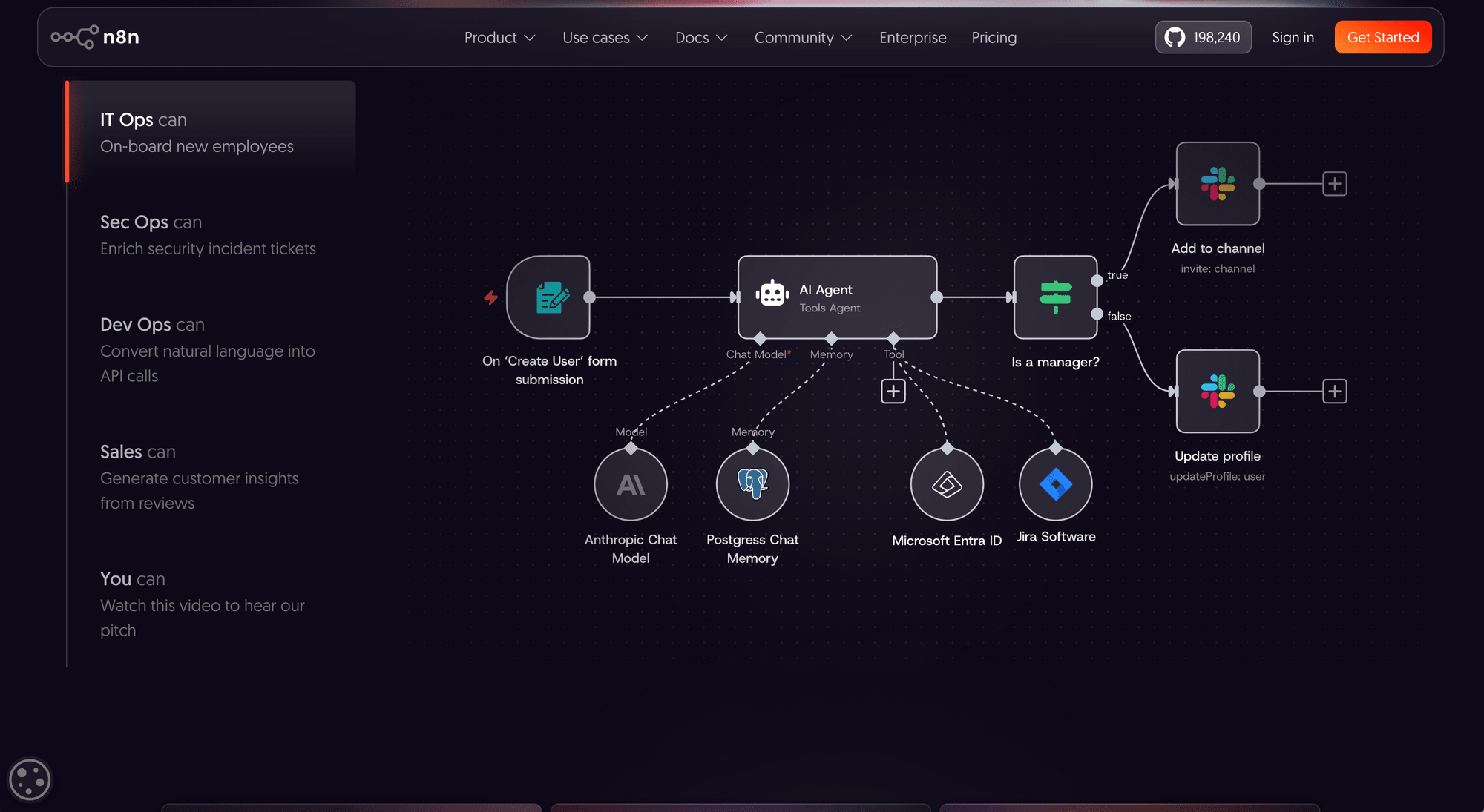
Task: Click the 'updateProfile: user' text
Action: click(1218, 476)
